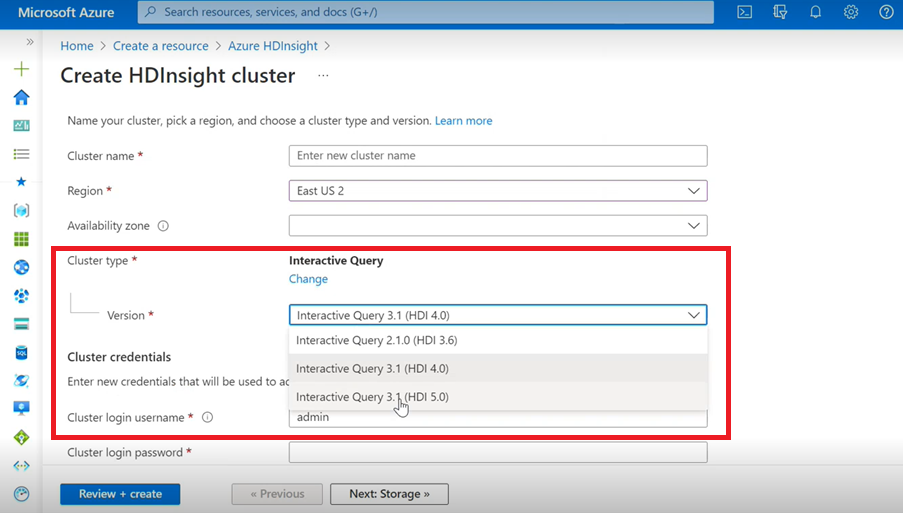Click the Review + create button

(120, 494)
